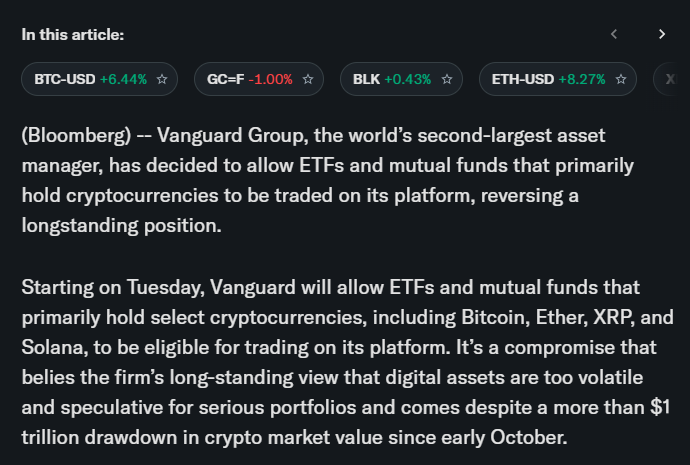Open the ETH-USD ticker symbol
The height and width of the screenshot is (465, 690).
click(x=523, y=79)
